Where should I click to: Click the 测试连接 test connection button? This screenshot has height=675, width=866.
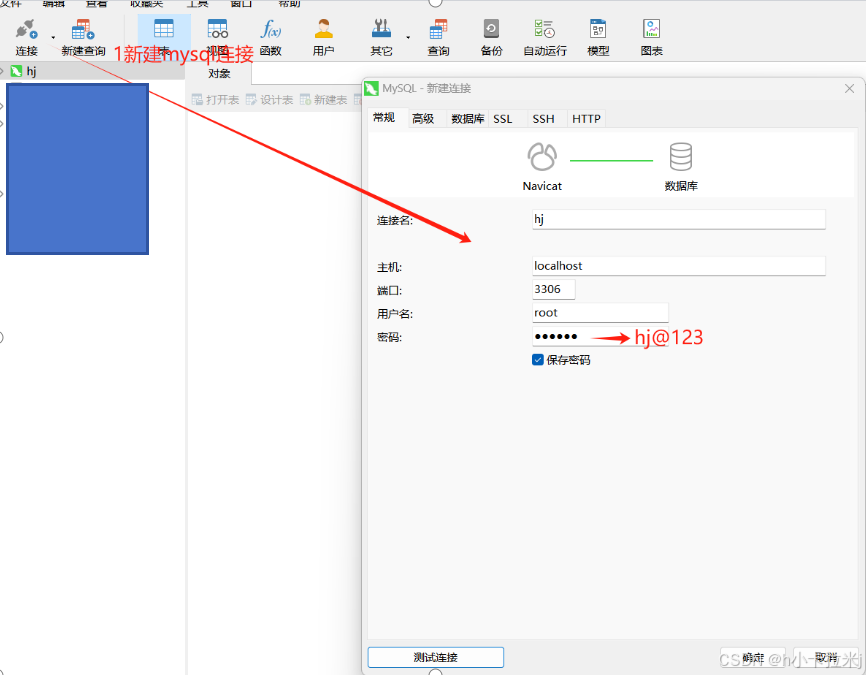435,657
